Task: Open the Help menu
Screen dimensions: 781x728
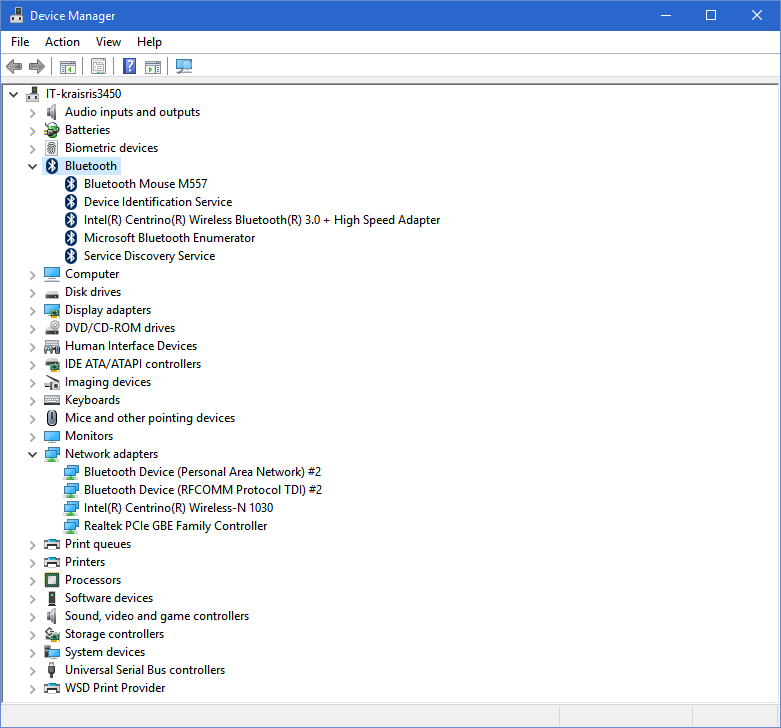Action: 149,42
